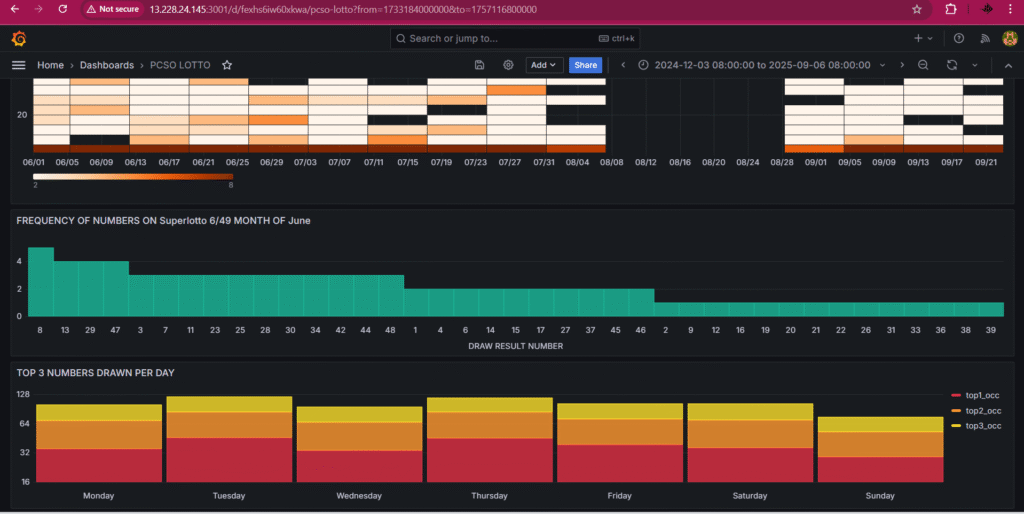Image resolution: width=1024 pixels, height=514 pixels.
Task: Go to Home breadcrumb
Action: 50,65
